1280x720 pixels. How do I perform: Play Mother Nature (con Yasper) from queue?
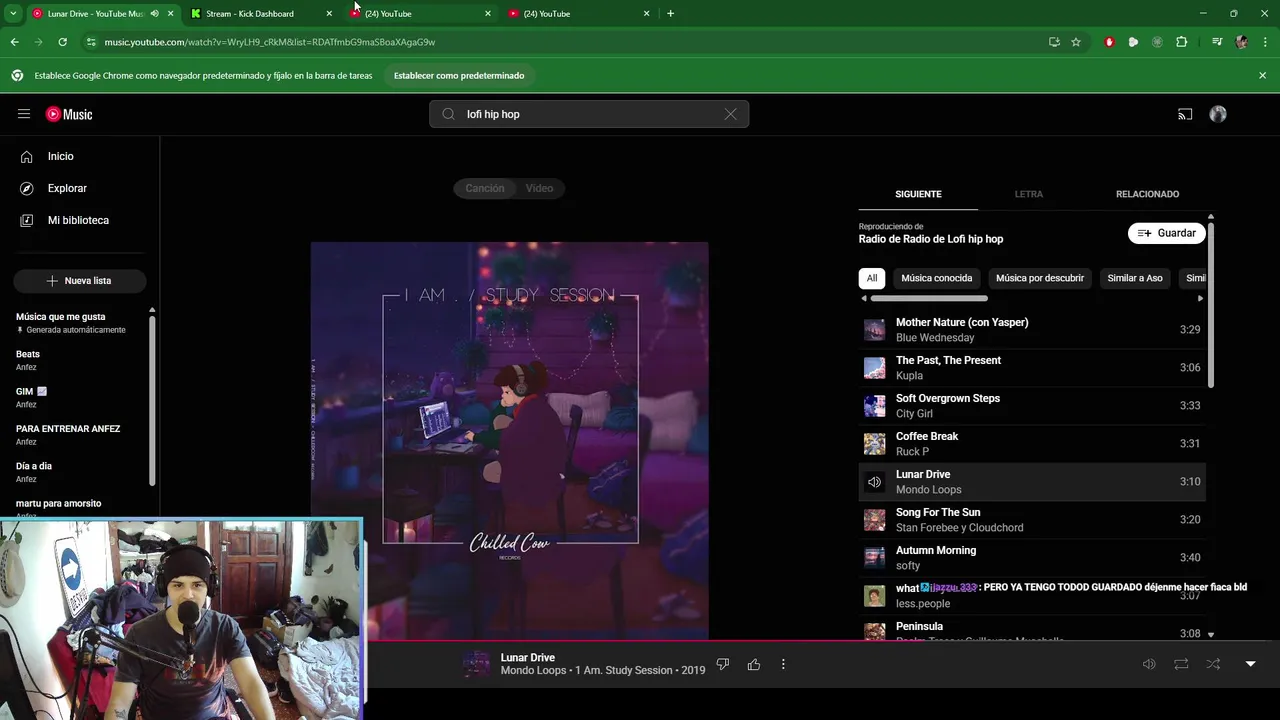tap(1032, 330)
